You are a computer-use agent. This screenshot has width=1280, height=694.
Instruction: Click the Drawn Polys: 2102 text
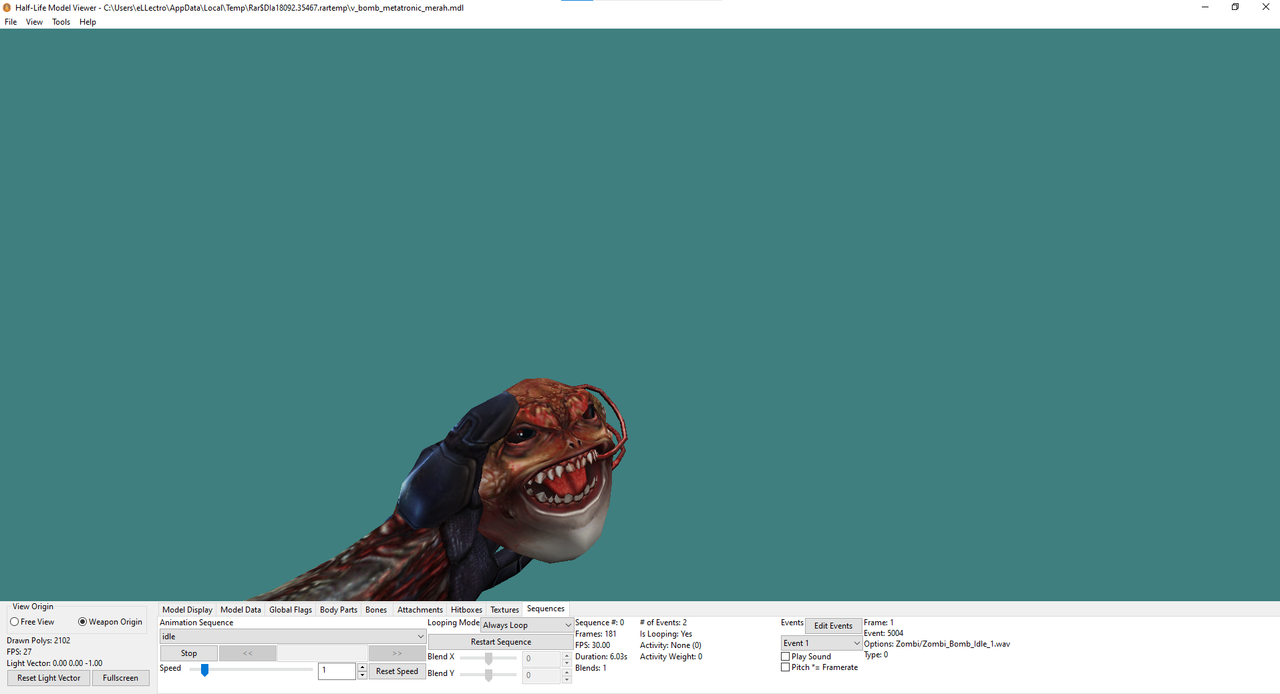(x=38, y=640)
